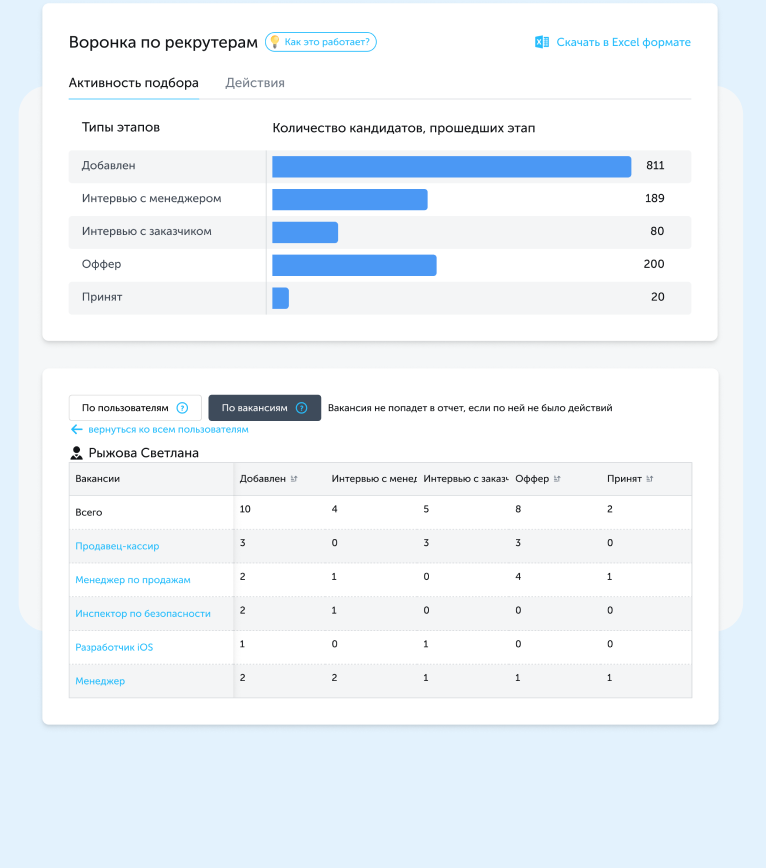766x868 pixels.
Task: Click the back arrow icon beside 'вернуться ко всем пользователям'
Action: pyautogui.click(x=76, y=430)
